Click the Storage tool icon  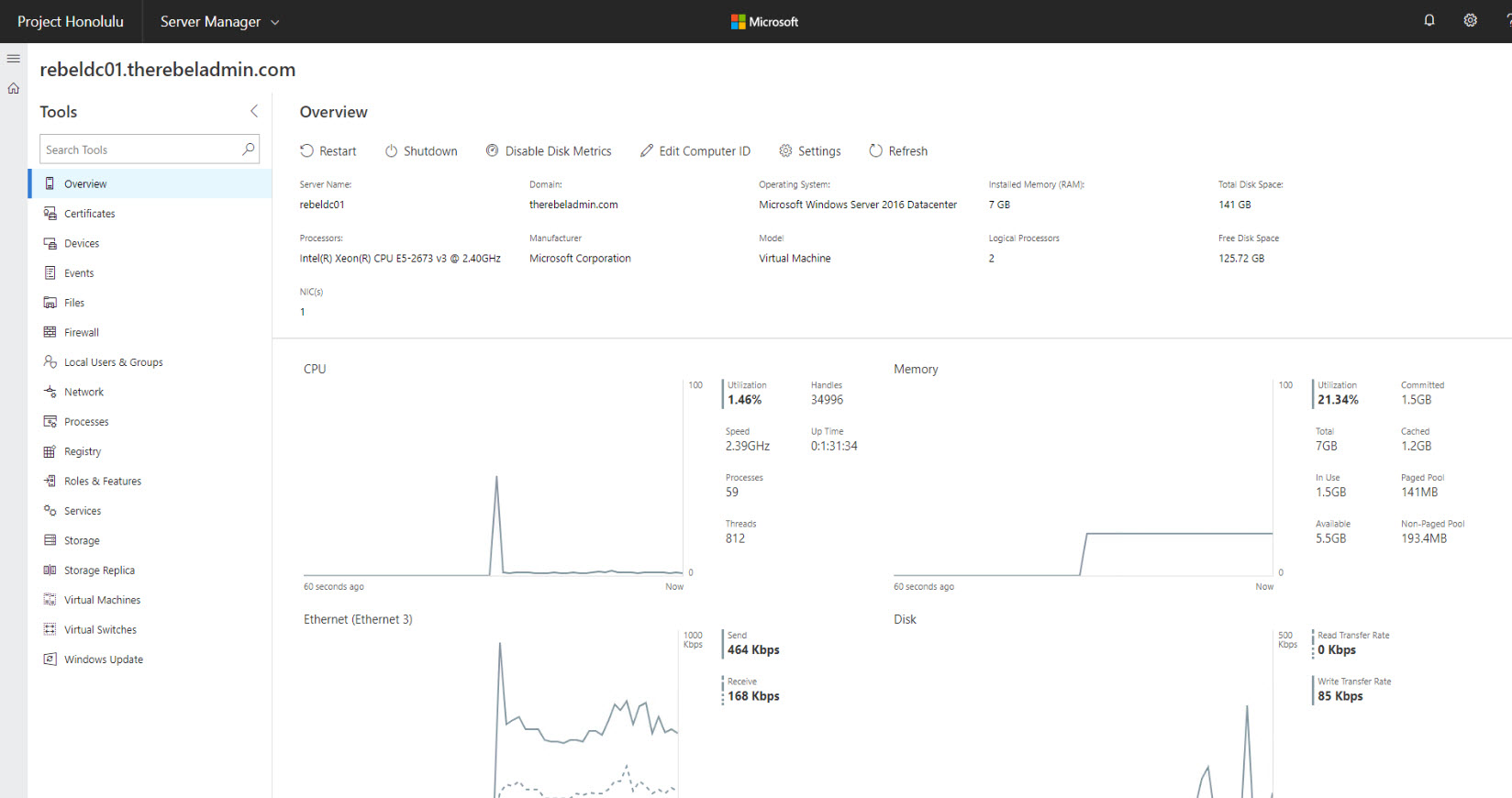coord(50,540)
